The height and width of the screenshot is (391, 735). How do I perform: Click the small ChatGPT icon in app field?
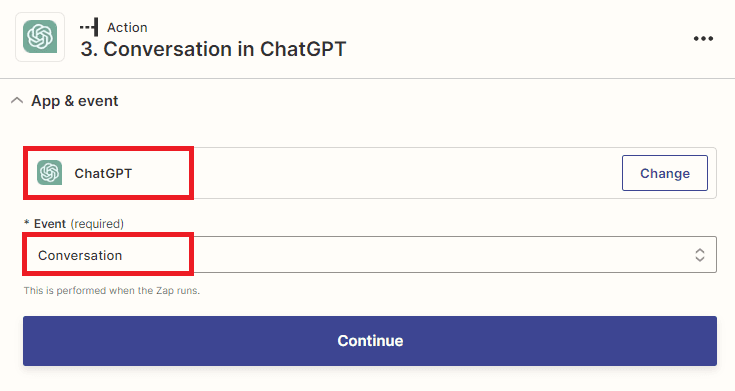click(50, 173)
